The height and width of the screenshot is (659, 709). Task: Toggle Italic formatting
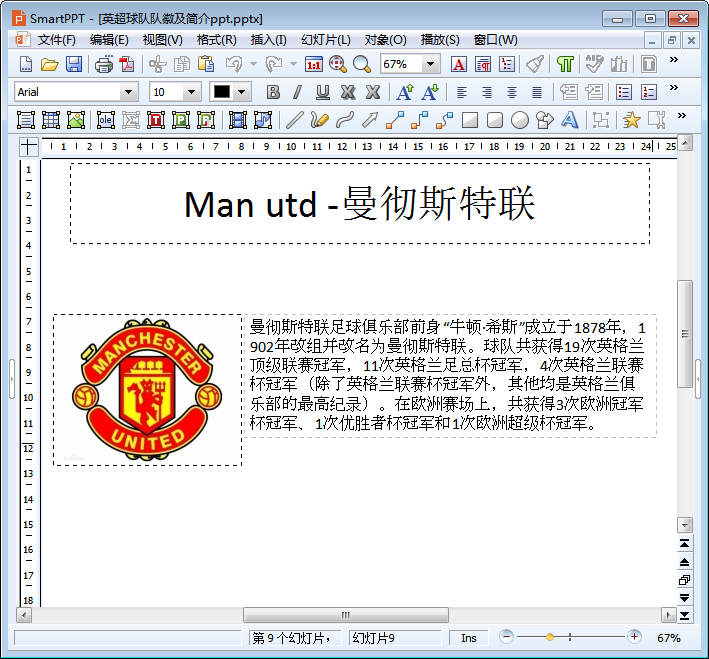[x=298, y=92]
